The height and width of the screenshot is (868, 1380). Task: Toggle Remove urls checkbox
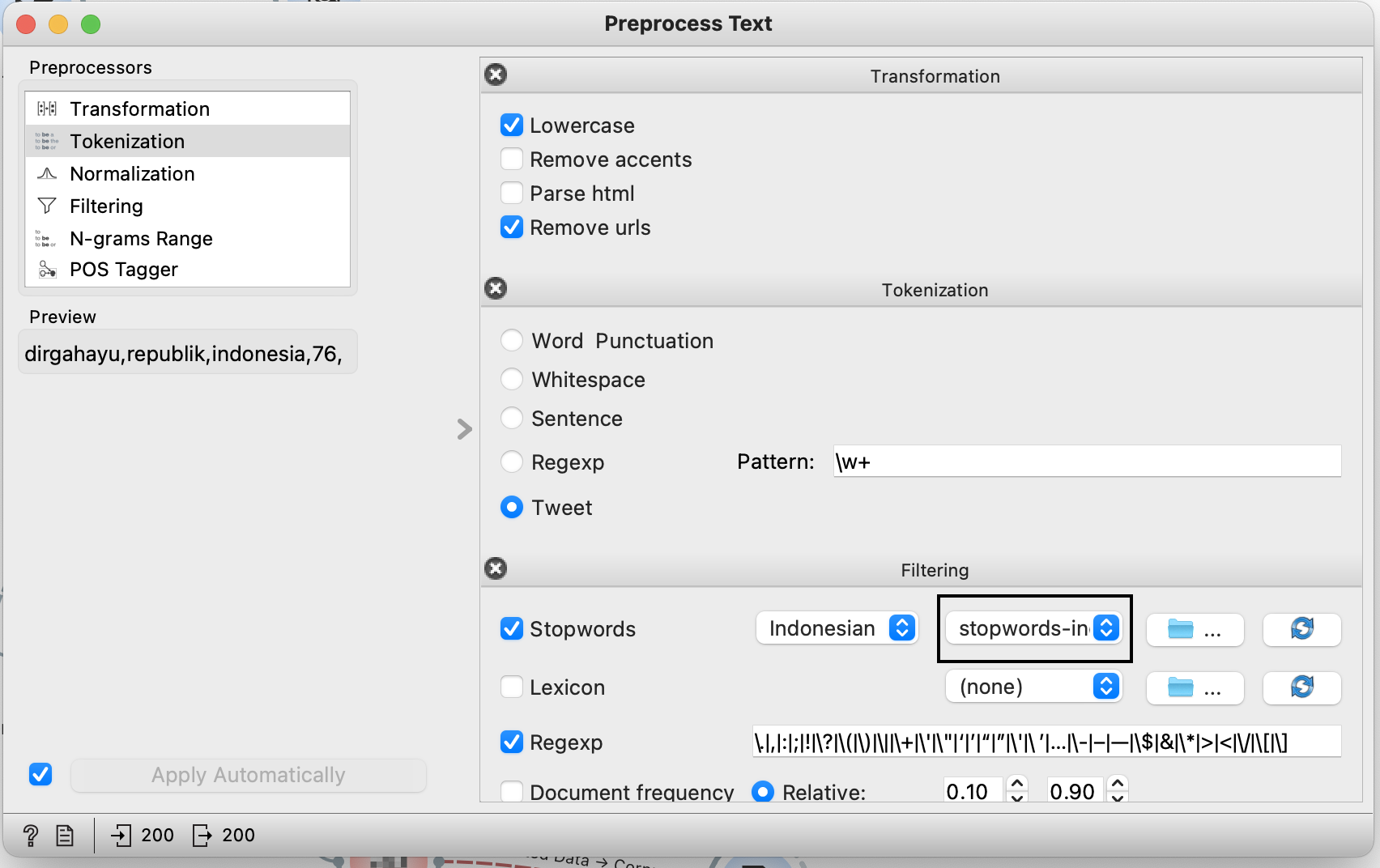click(512, 227)
